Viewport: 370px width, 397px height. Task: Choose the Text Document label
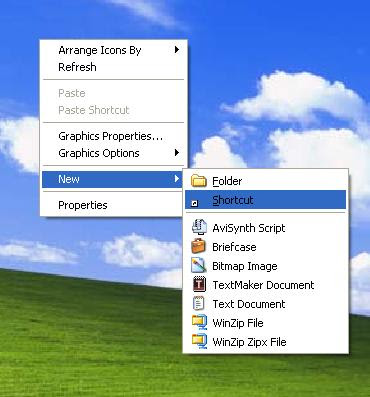pyautogui.click(x=249, y=304)
